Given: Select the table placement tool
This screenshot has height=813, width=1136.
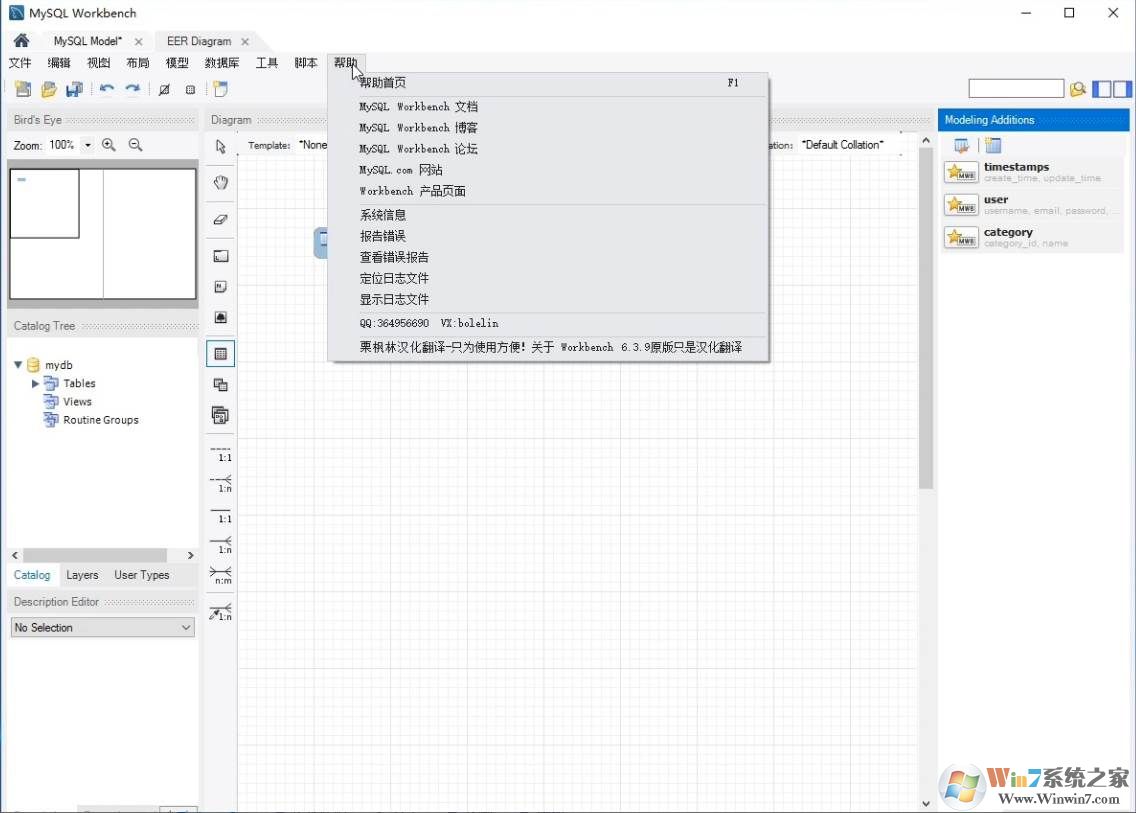Looking at the screenshot, I should (x=220, y=352).
